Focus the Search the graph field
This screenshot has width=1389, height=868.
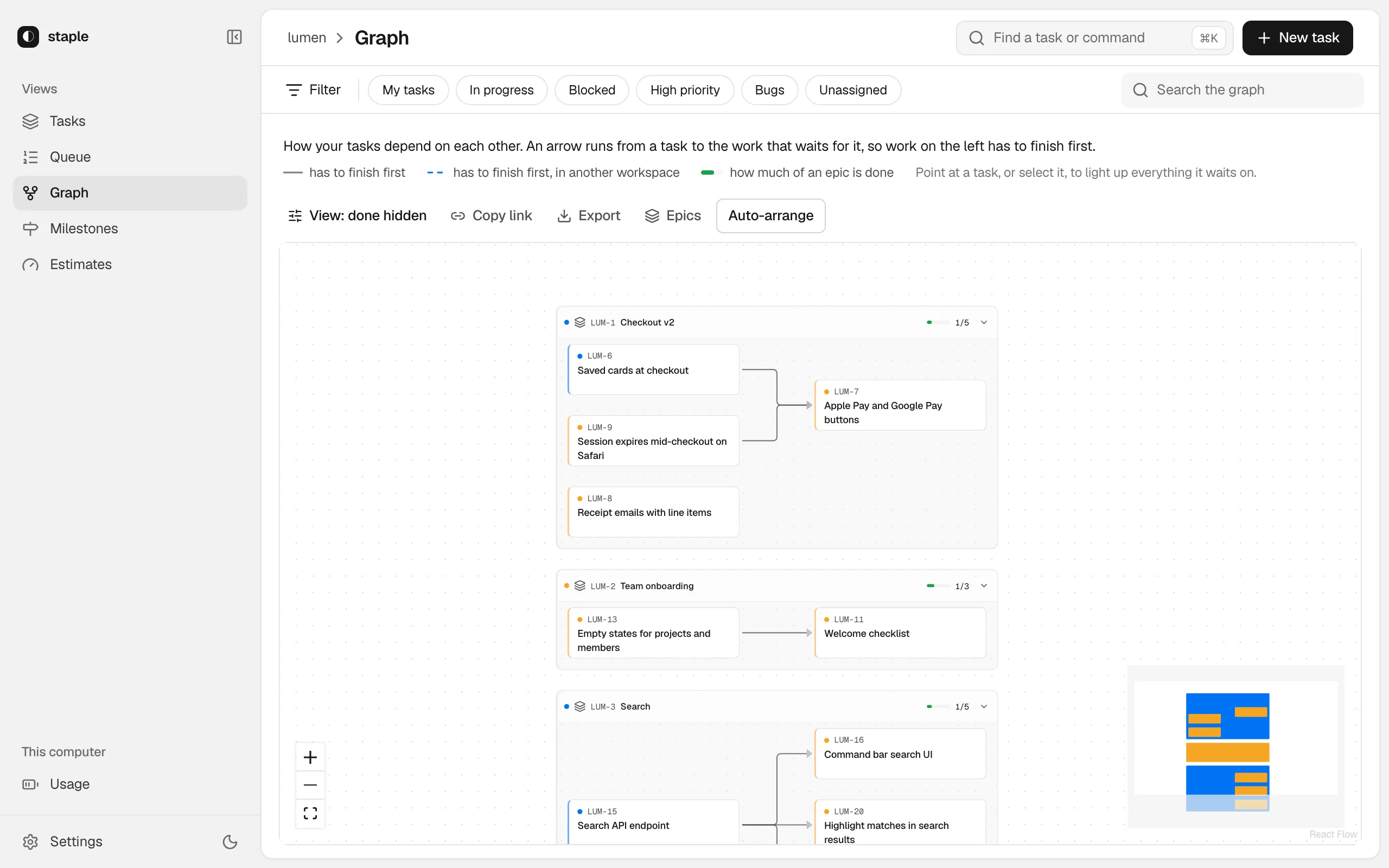pyautogui.click(x=1242, y=90)
